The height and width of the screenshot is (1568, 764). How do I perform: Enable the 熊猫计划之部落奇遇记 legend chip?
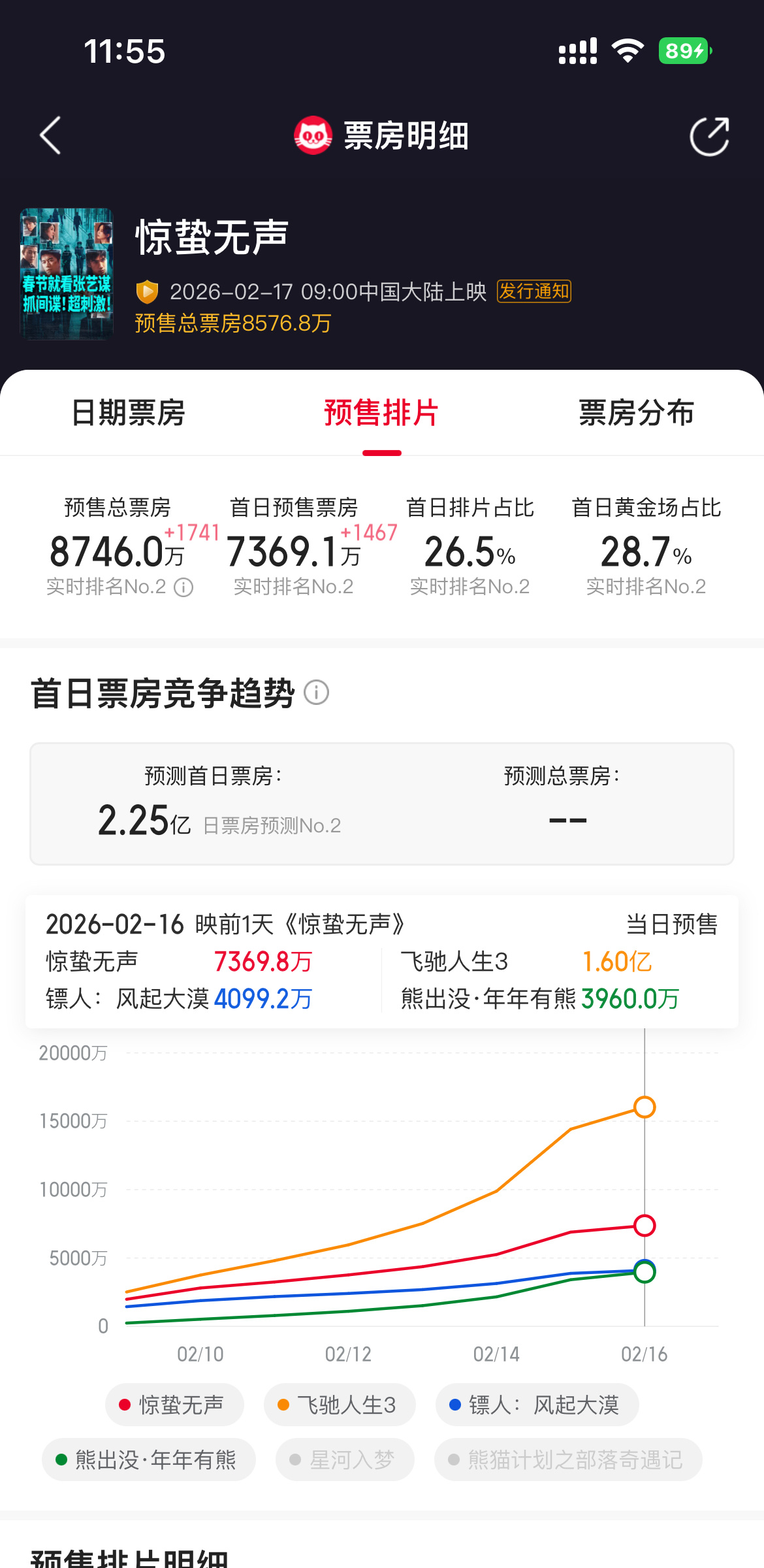point(568,1460)
